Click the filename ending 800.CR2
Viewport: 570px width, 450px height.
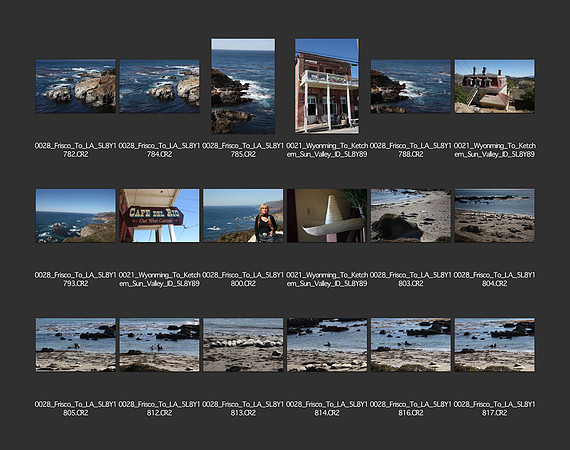(x=243, y=279)
